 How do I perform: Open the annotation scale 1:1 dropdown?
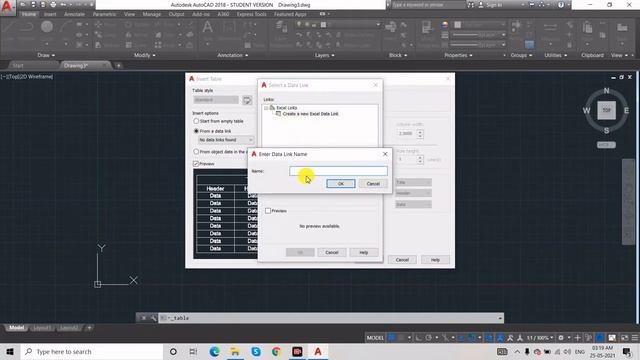pyautogui.click(x=540, y=338)
